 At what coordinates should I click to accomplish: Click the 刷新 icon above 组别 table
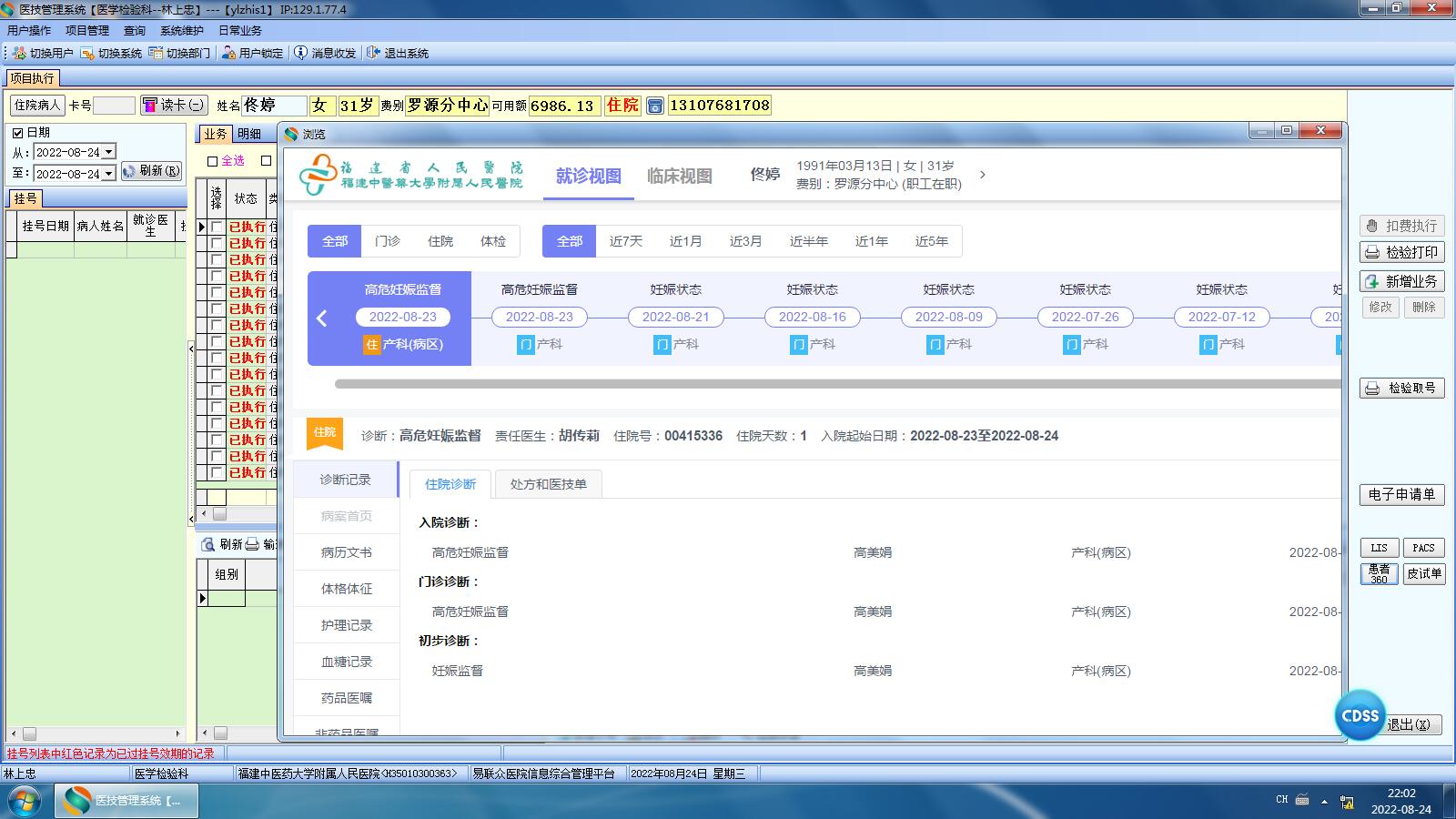coord(208,544)
